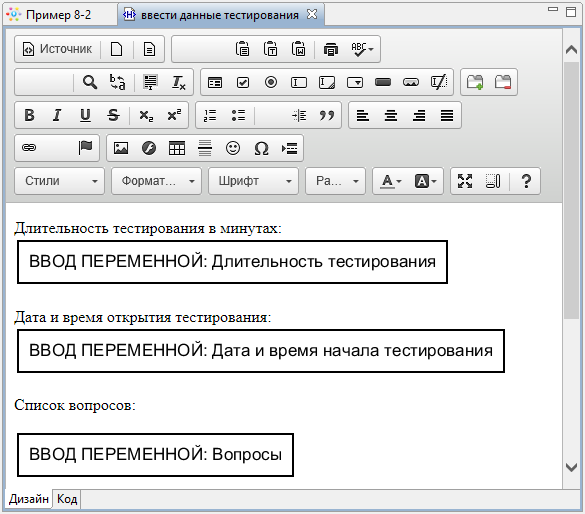Screen dimensions: 585x514
Task: Toggle underline formatting
Action: click(85, 115)
